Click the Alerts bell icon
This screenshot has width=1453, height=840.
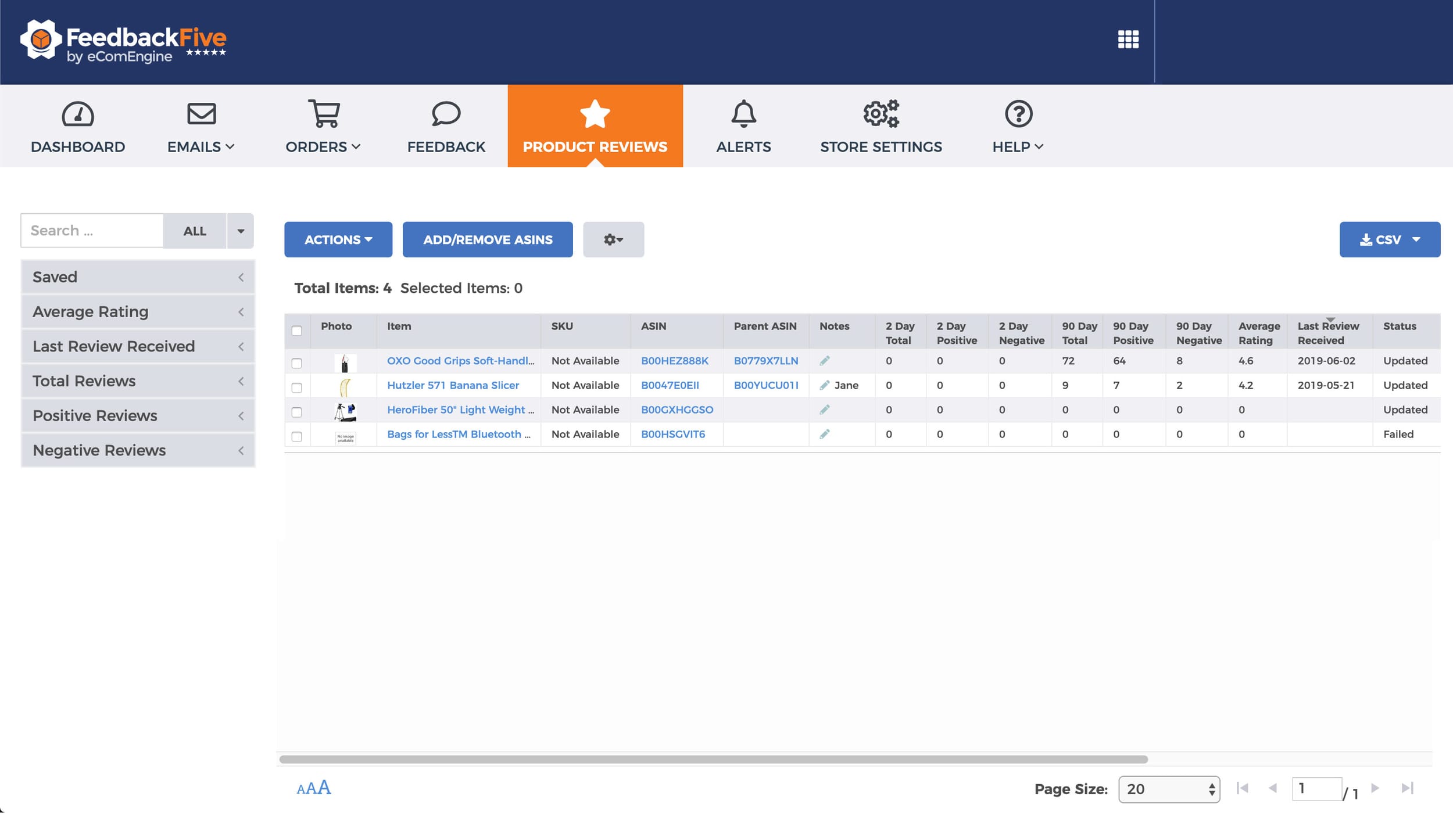tap(743, 114)
